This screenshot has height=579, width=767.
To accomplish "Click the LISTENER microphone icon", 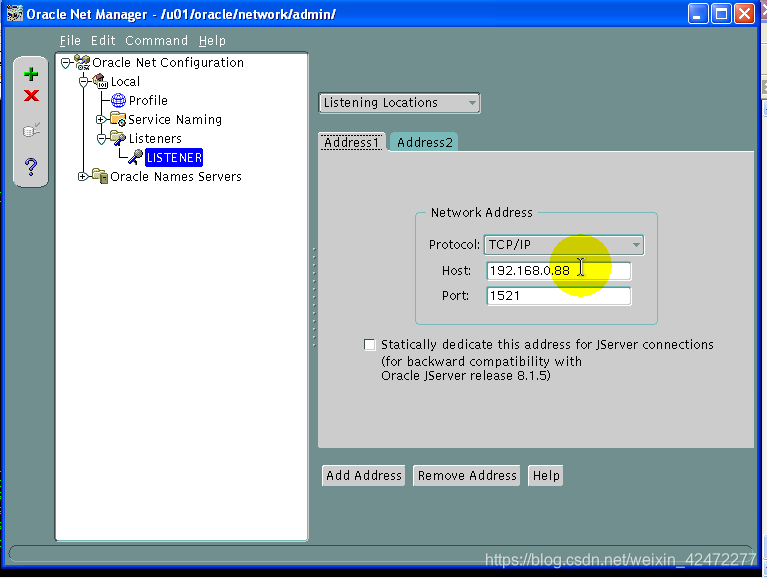I will tap(135, 157).
